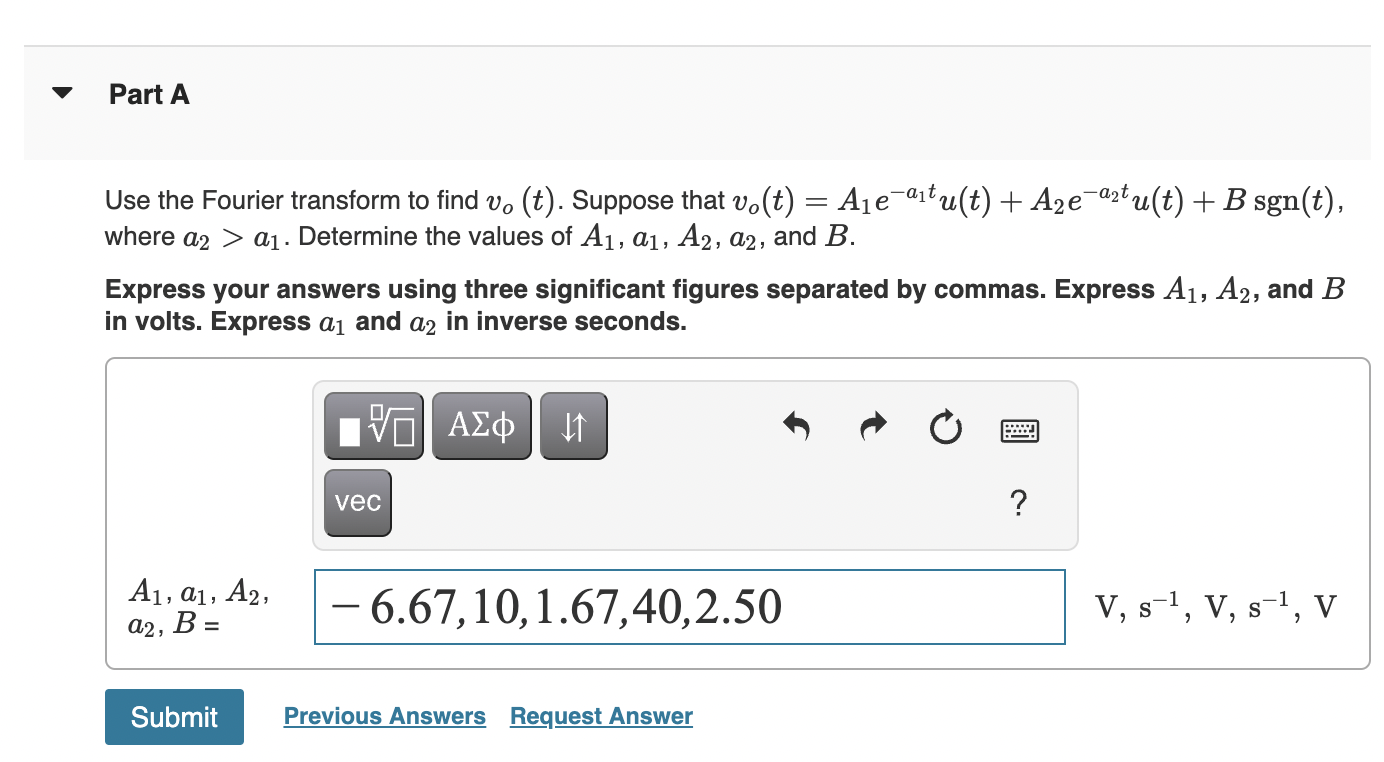Open Previous Answers
The image size is (1384, 762).
click(x=385, y=716)
